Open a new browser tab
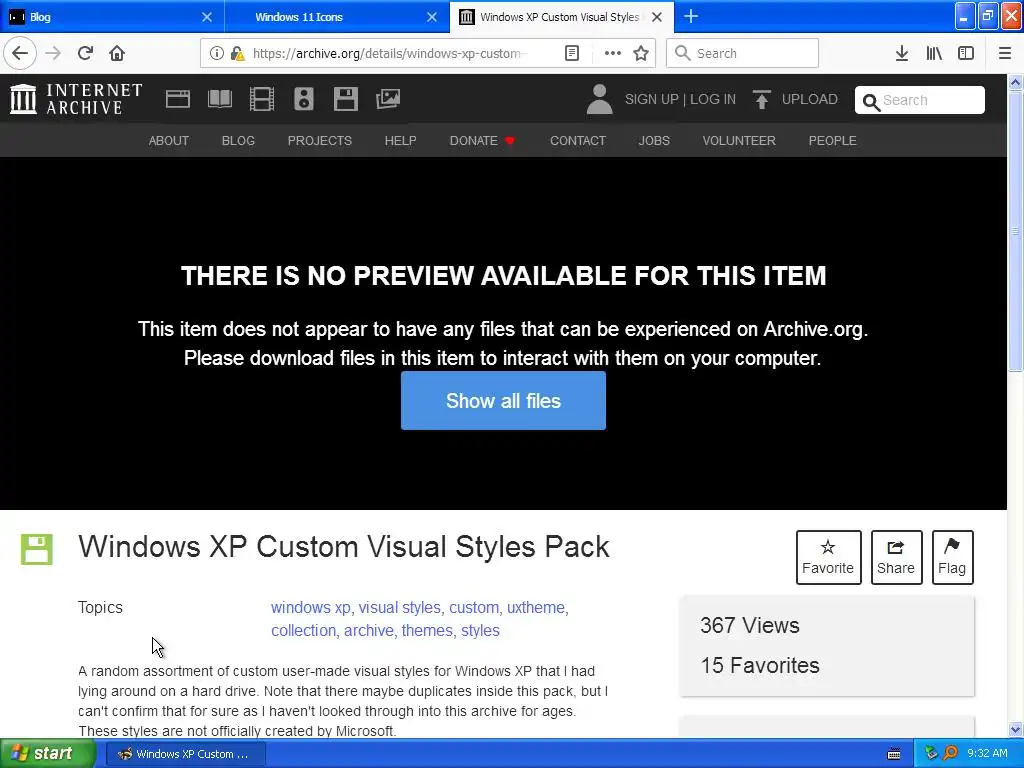Viewport: 1024px width, 768px height. pyautogui.click(x=691, y=16)
